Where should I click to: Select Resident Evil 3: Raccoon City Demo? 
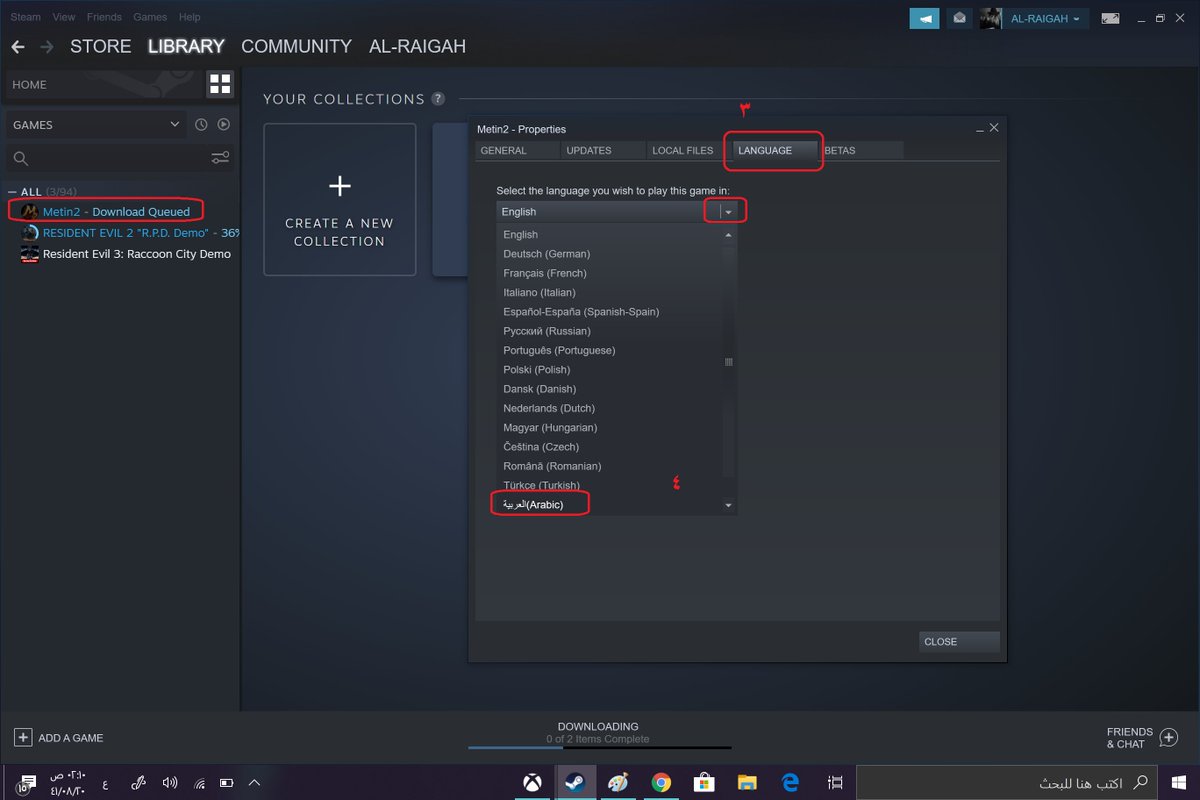(126, 254)
